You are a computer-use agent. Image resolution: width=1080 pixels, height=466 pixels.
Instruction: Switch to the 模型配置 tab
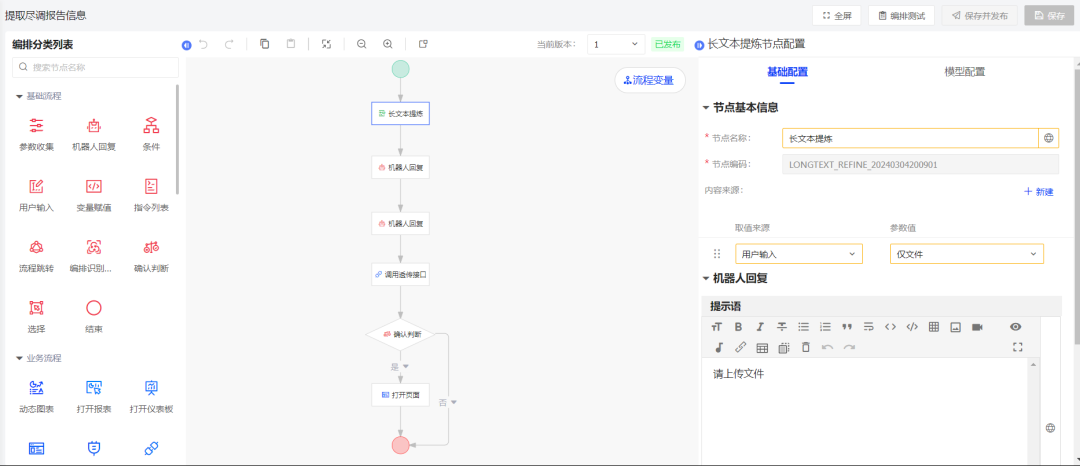click(964, 72)
